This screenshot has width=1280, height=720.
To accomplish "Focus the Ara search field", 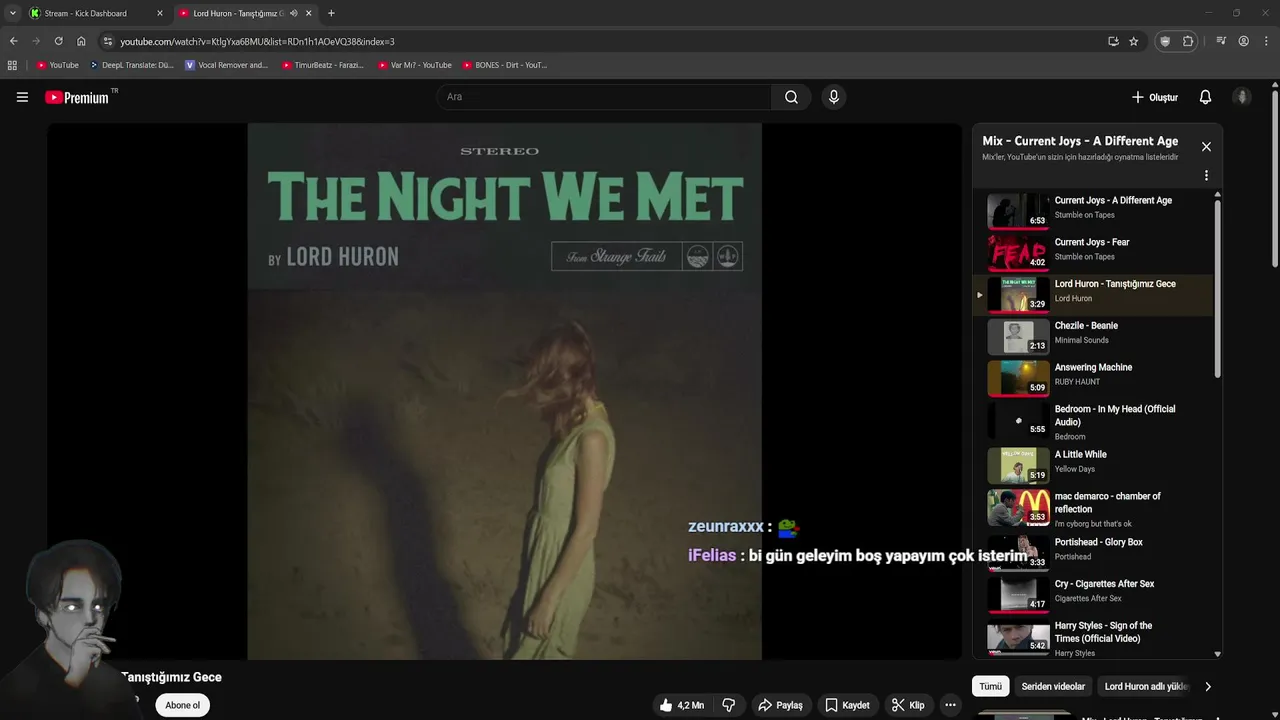I will [603, 97].
